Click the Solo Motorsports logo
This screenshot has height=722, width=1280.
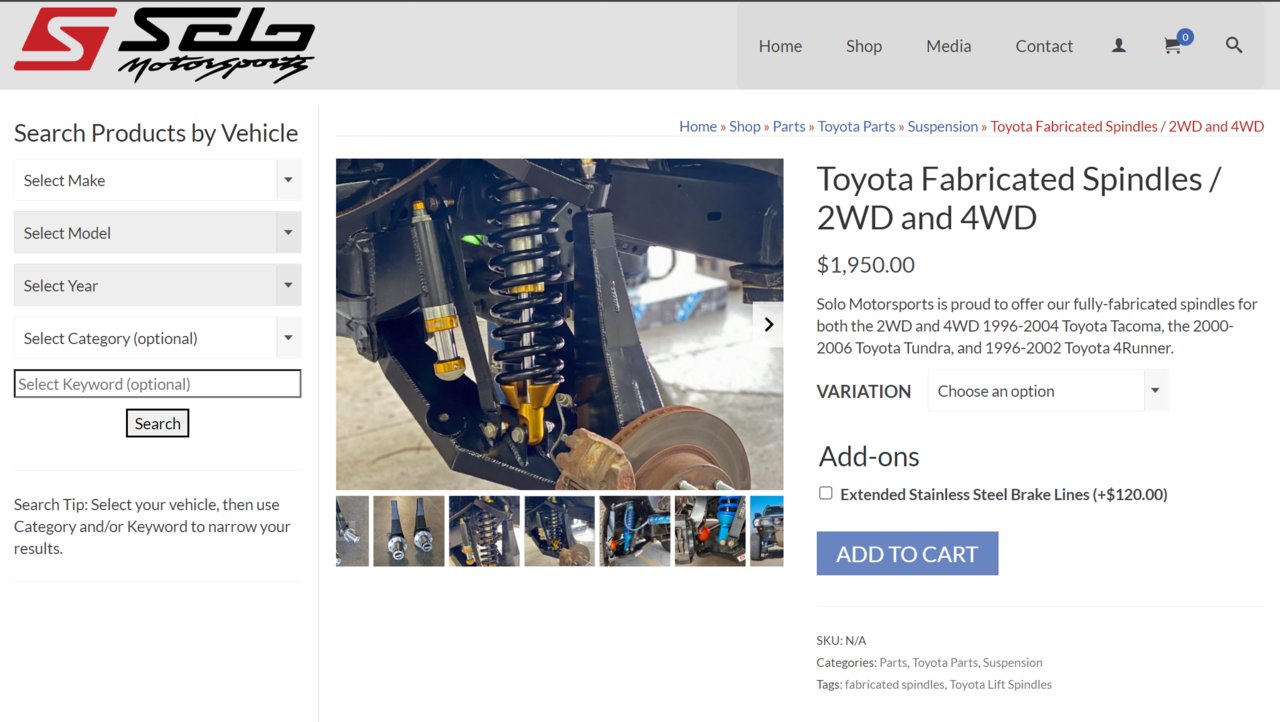(165, 45)
